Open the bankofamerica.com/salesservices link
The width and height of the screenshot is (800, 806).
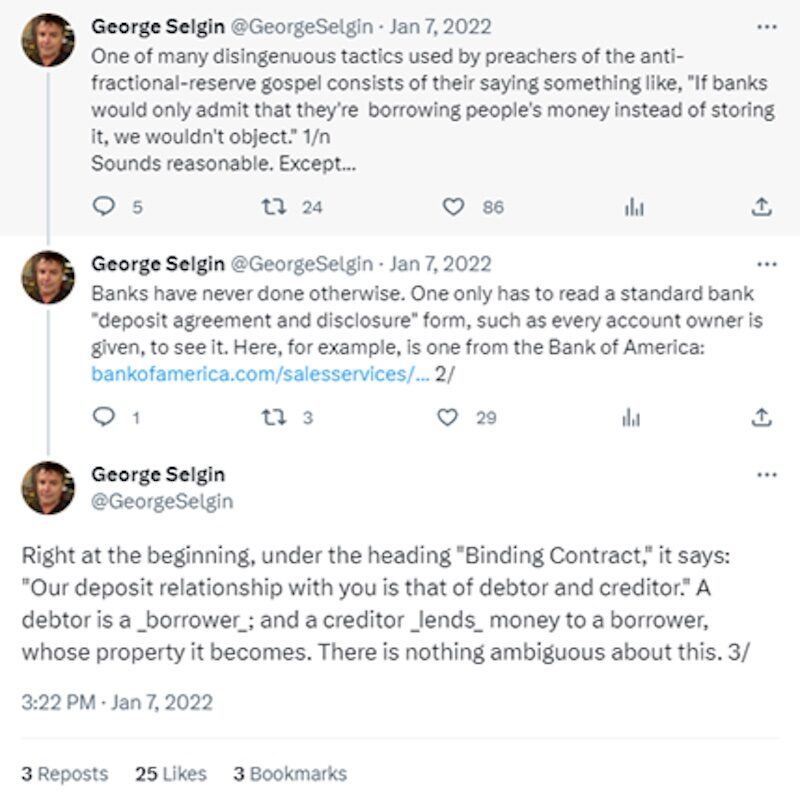(x=260, y=374)
